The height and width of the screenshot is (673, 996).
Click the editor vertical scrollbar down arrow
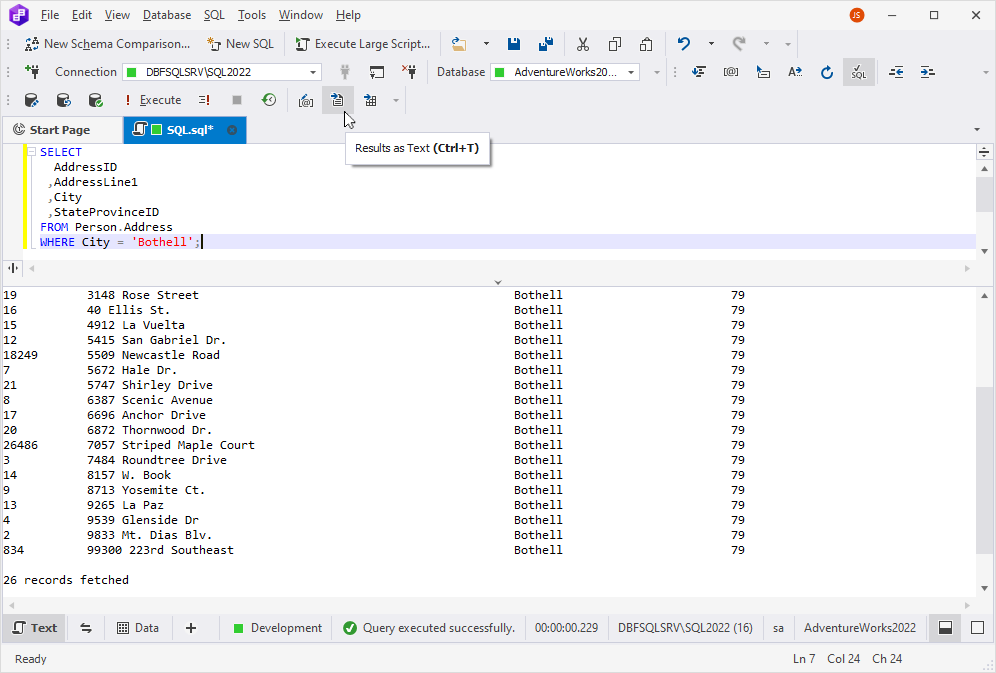985,251
